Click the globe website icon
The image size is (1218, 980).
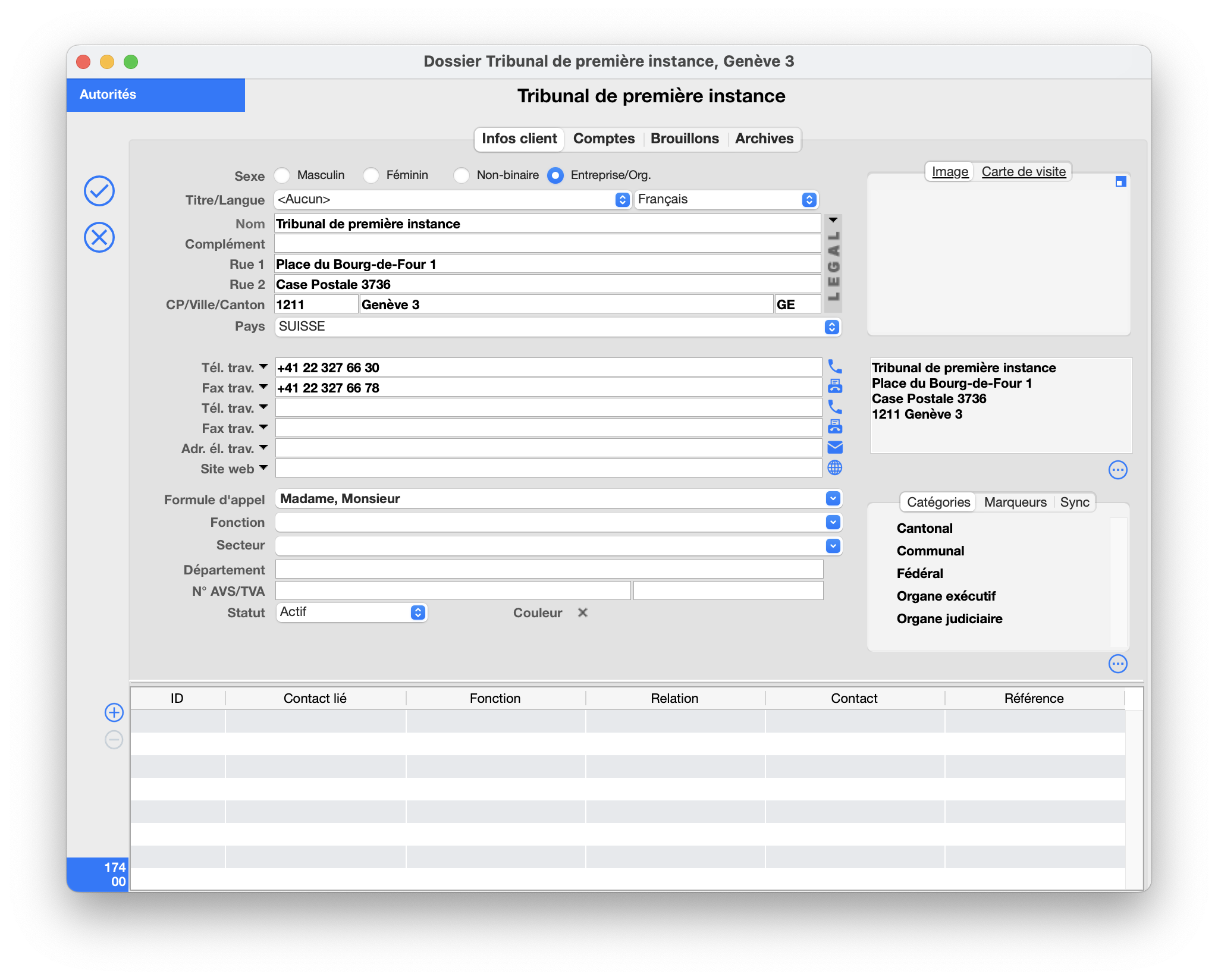(x=835, y=468)
